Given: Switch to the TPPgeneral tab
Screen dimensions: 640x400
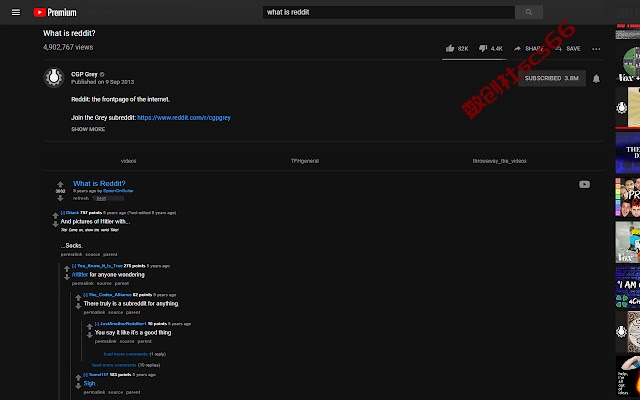Looking at the screenshot, I should [305, 161].
